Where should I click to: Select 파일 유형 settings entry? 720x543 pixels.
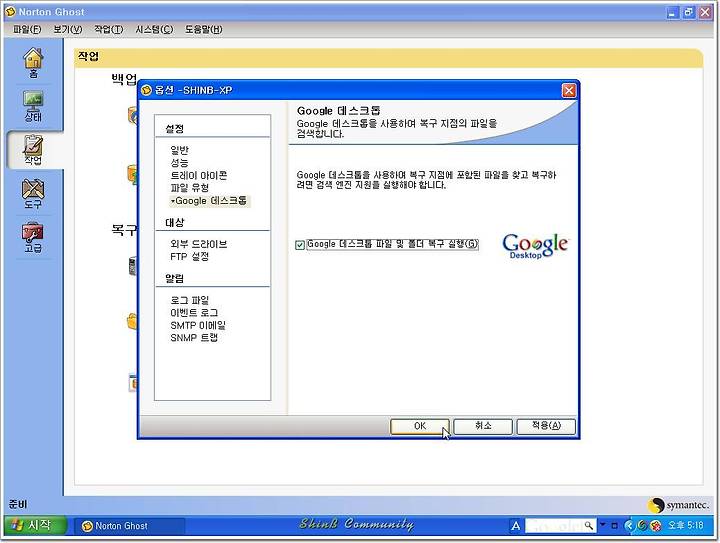(189, 188)
